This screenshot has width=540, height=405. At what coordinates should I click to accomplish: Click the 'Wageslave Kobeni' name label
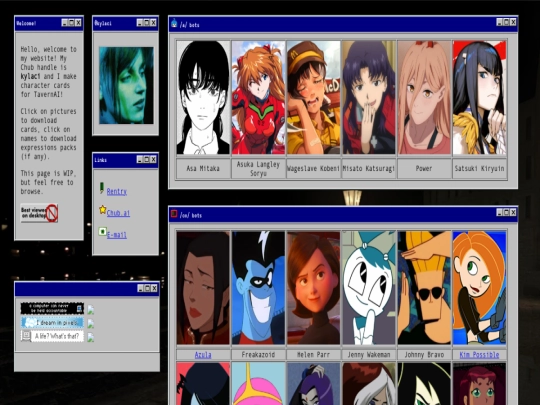click(x=313, y=168)
